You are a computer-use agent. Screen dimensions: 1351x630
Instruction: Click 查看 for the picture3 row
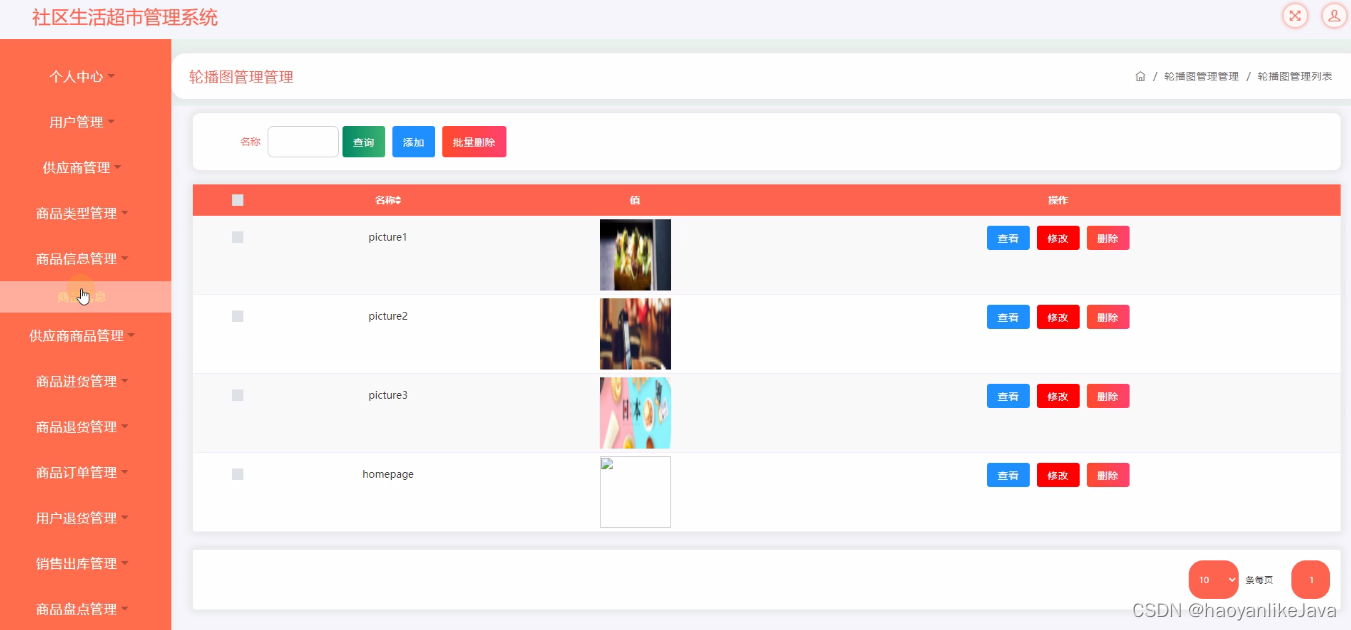tap(1008, 396)
